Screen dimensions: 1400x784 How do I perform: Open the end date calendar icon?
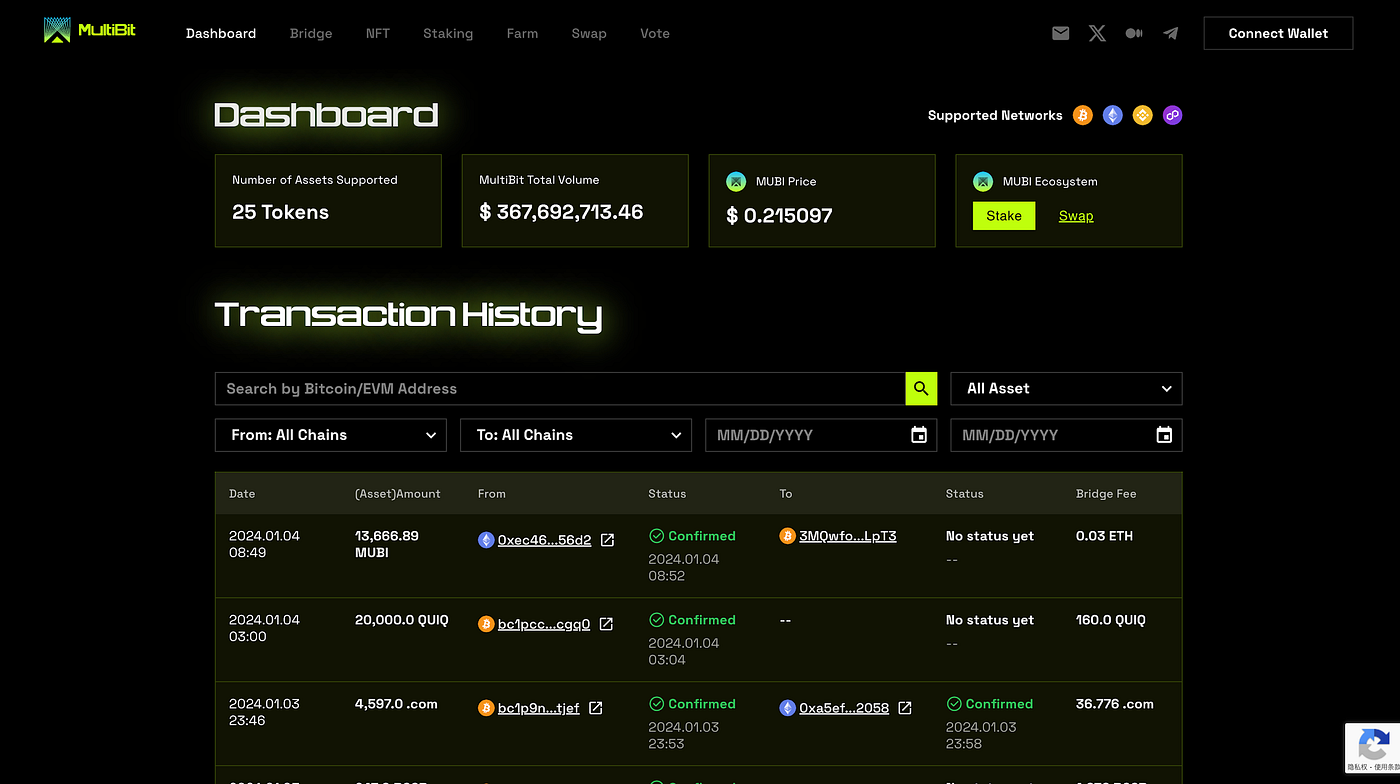1164,435
